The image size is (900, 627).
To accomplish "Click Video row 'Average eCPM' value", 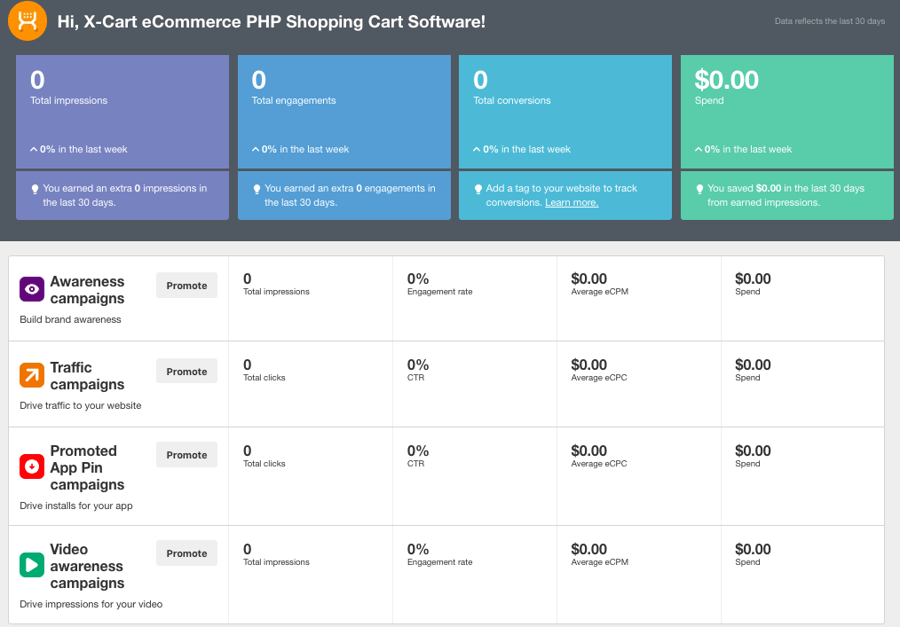I will click(589, 549).
